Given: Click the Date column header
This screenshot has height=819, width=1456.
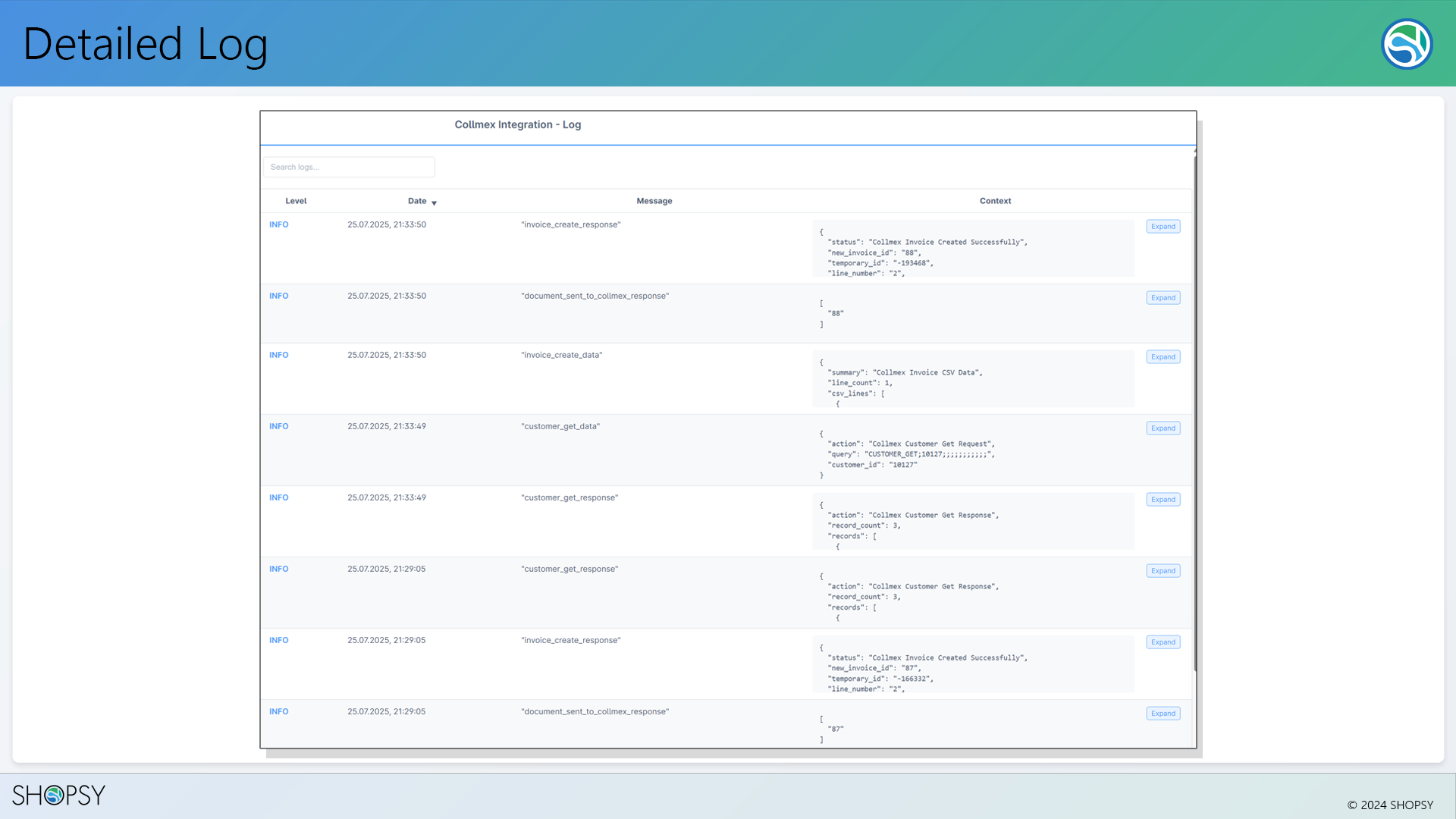Looking at the screenshot, I should pyautogui.click(x=417, y=201).
